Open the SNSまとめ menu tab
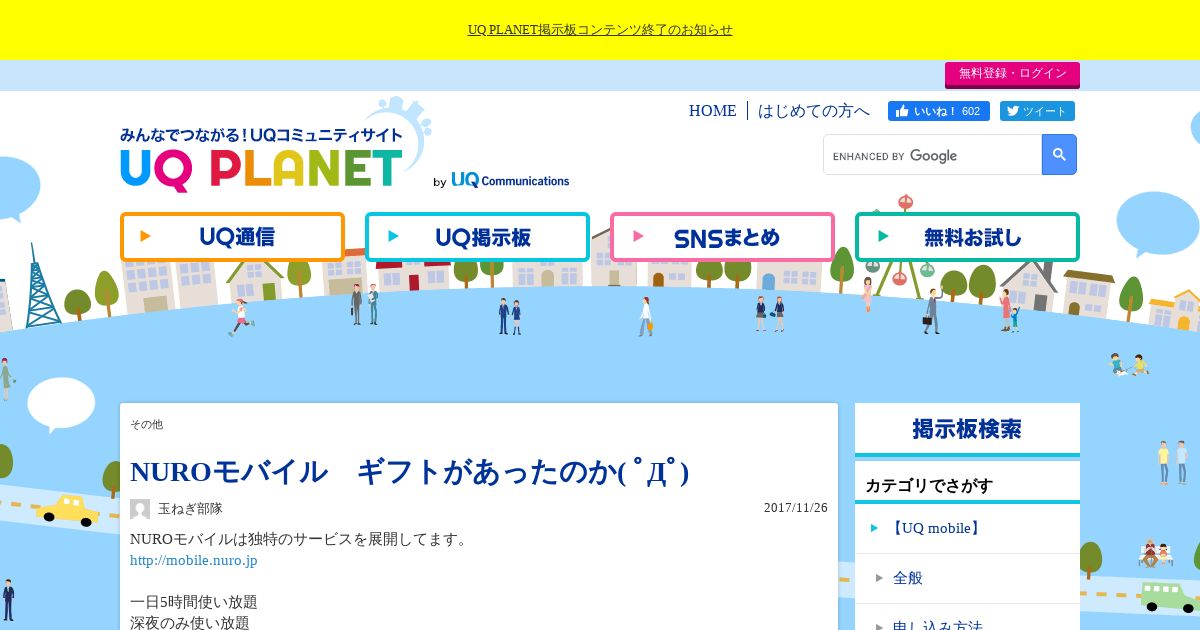Viewport: 1200px width, 630px height. coord(722,237)
